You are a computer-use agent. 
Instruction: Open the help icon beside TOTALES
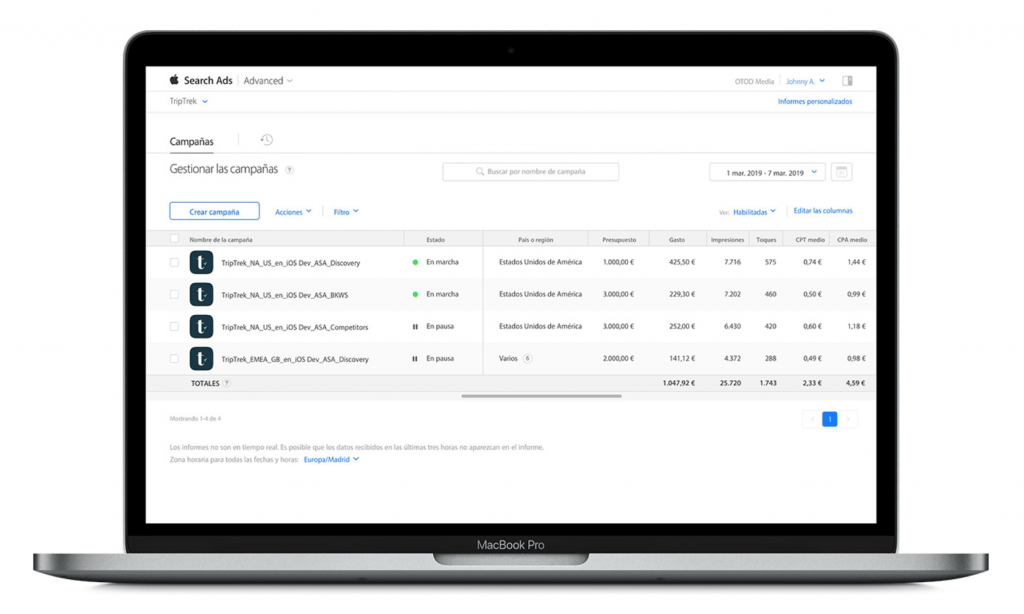pyautogui.click(x=227, y=383)
